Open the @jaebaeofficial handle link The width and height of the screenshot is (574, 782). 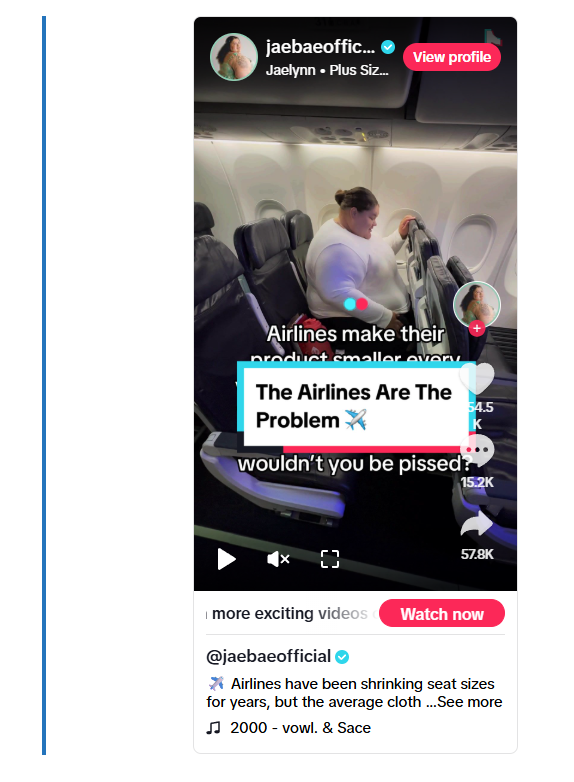coord(268,656)
